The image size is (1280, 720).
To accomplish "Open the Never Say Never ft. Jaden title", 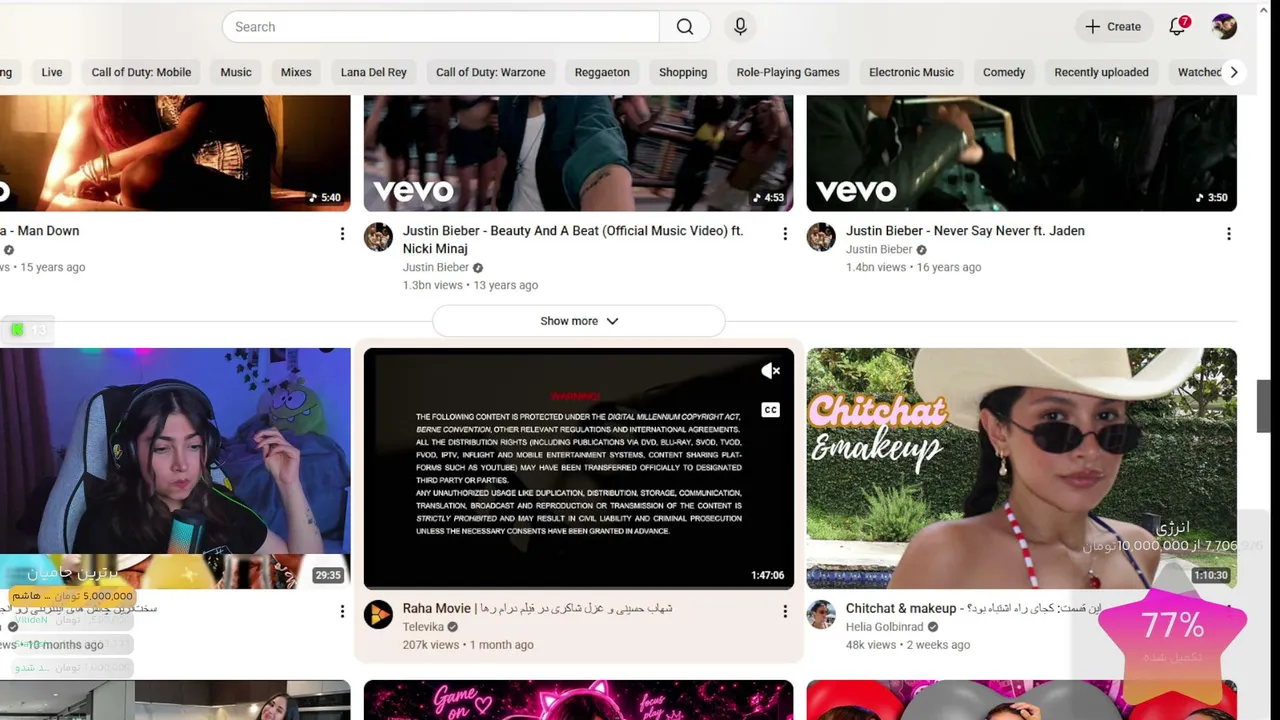I will tap(965, 231).
